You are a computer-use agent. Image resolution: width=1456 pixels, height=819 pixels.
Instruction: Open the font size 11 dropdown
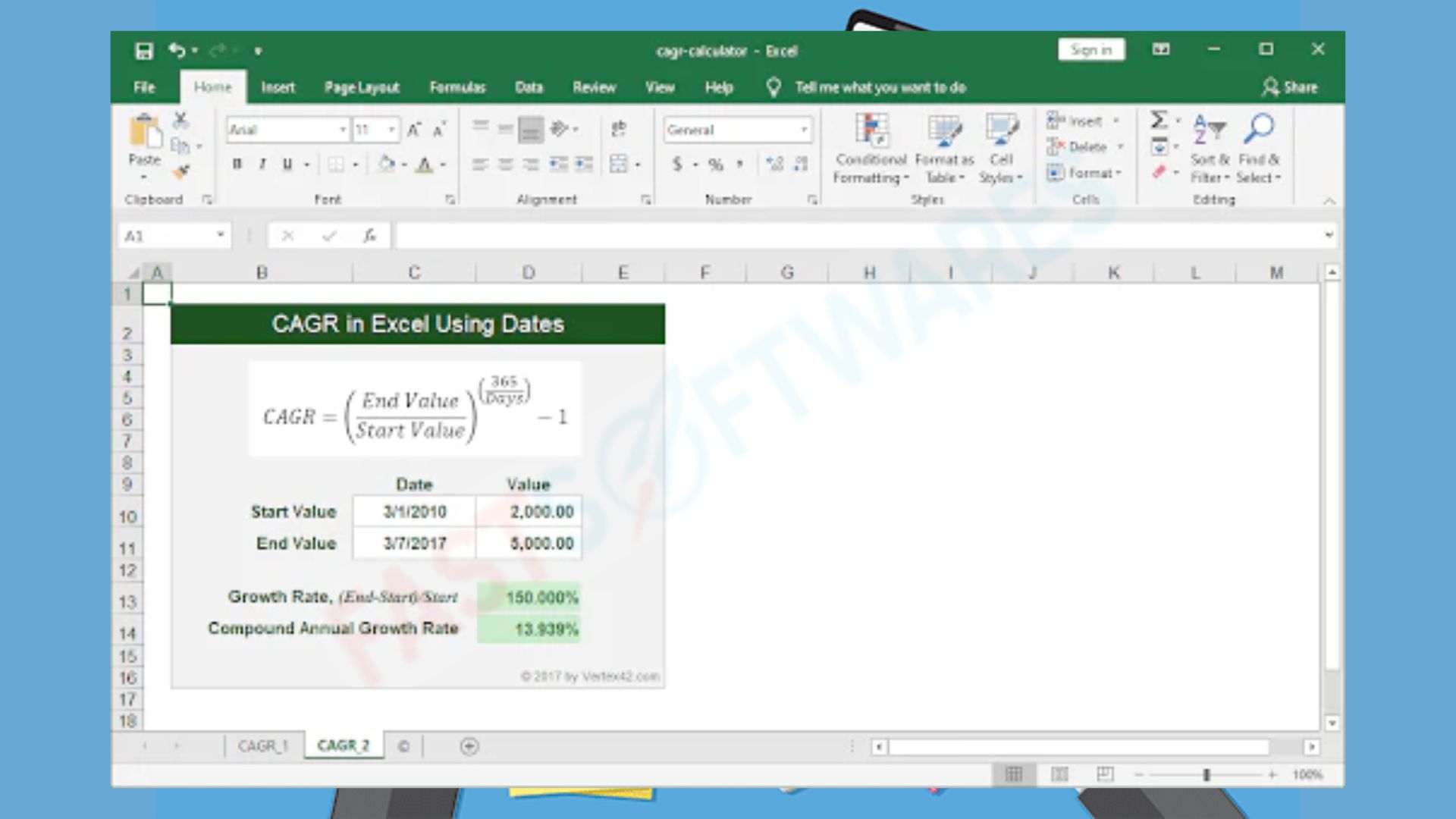pyautogui.click(x=391, y=130)
